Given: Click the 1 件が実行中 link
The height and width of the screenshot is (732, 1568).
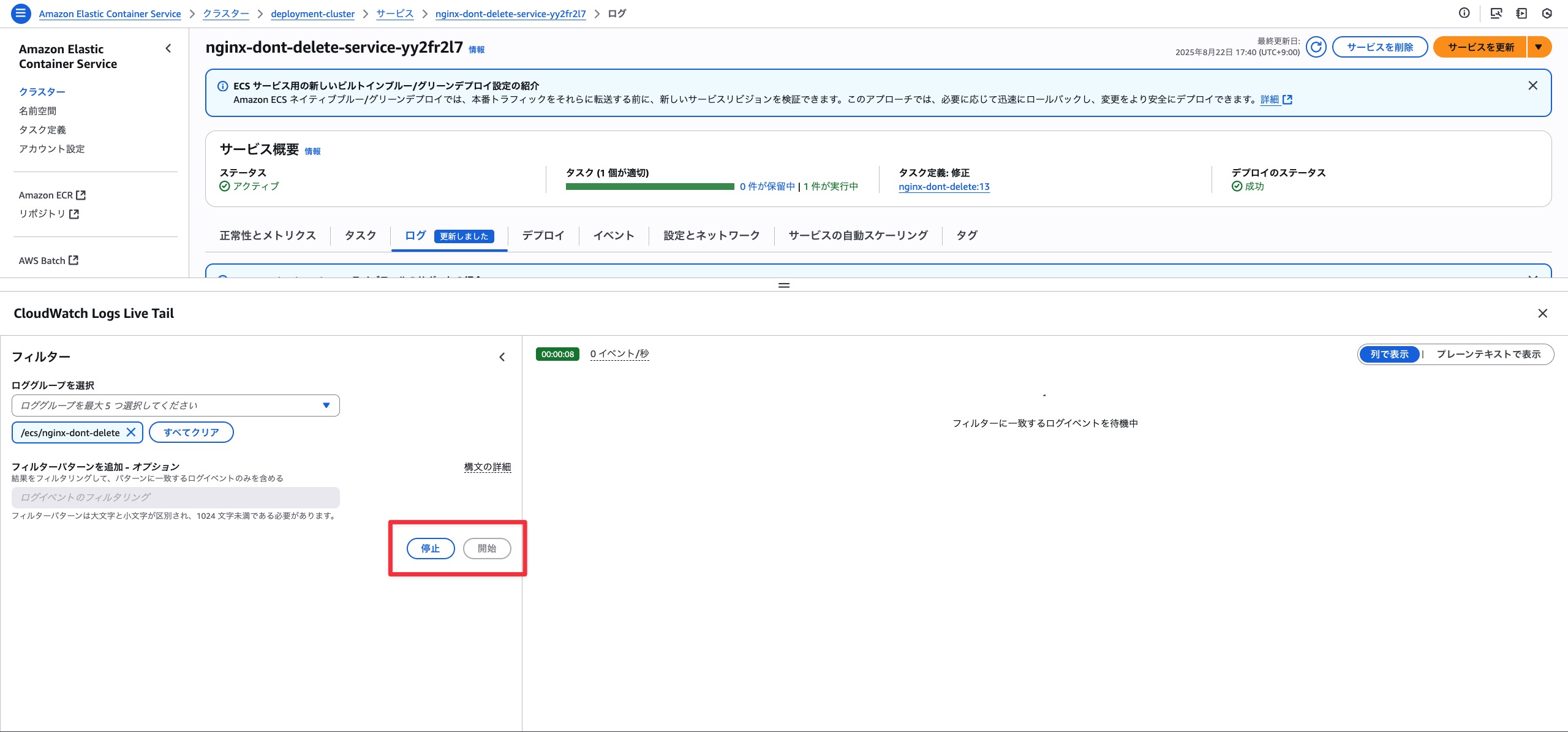Looking at the screenshot, I should point(831,187).
